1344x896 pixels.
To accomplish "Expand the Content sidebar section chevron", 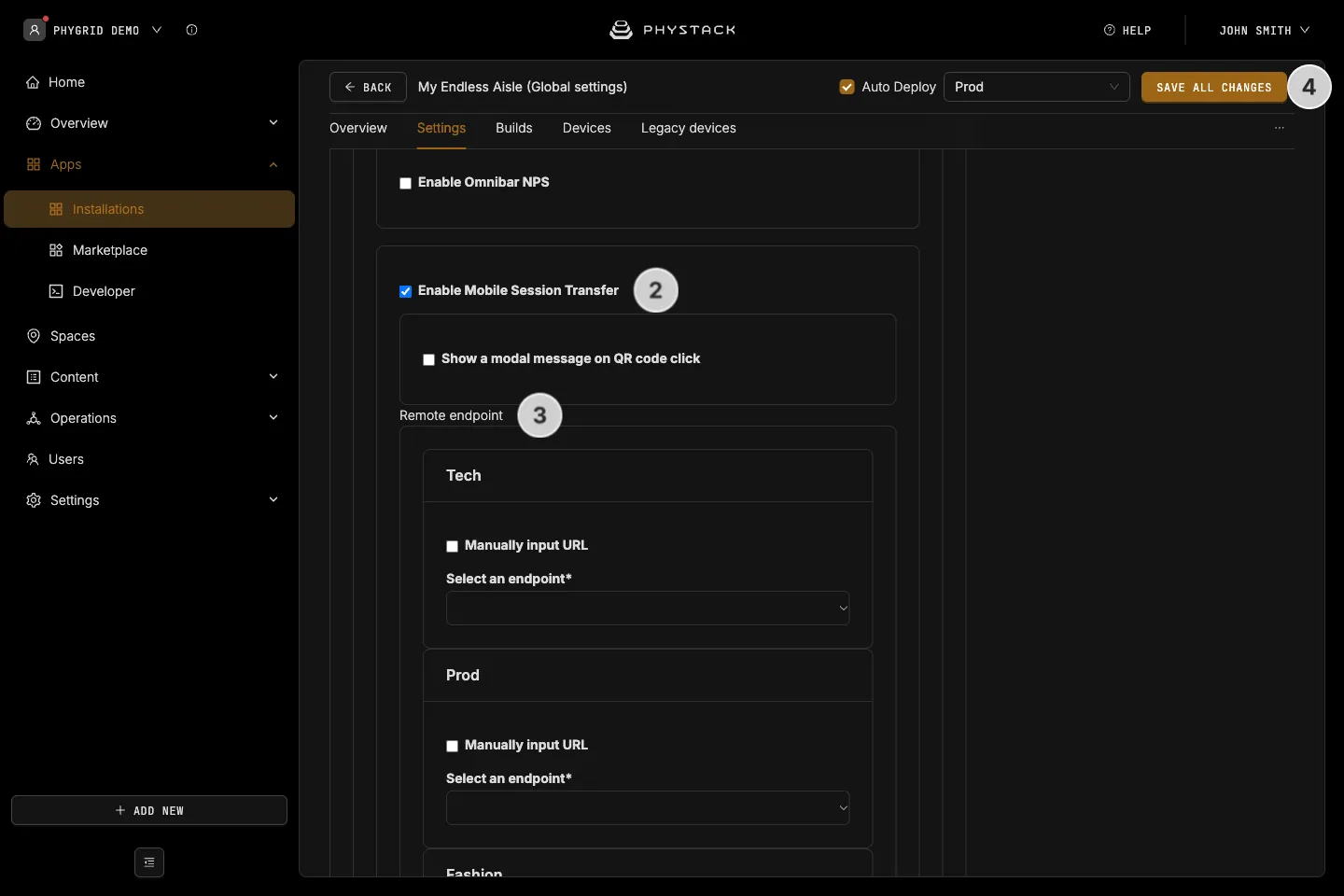I will point(273,377).
